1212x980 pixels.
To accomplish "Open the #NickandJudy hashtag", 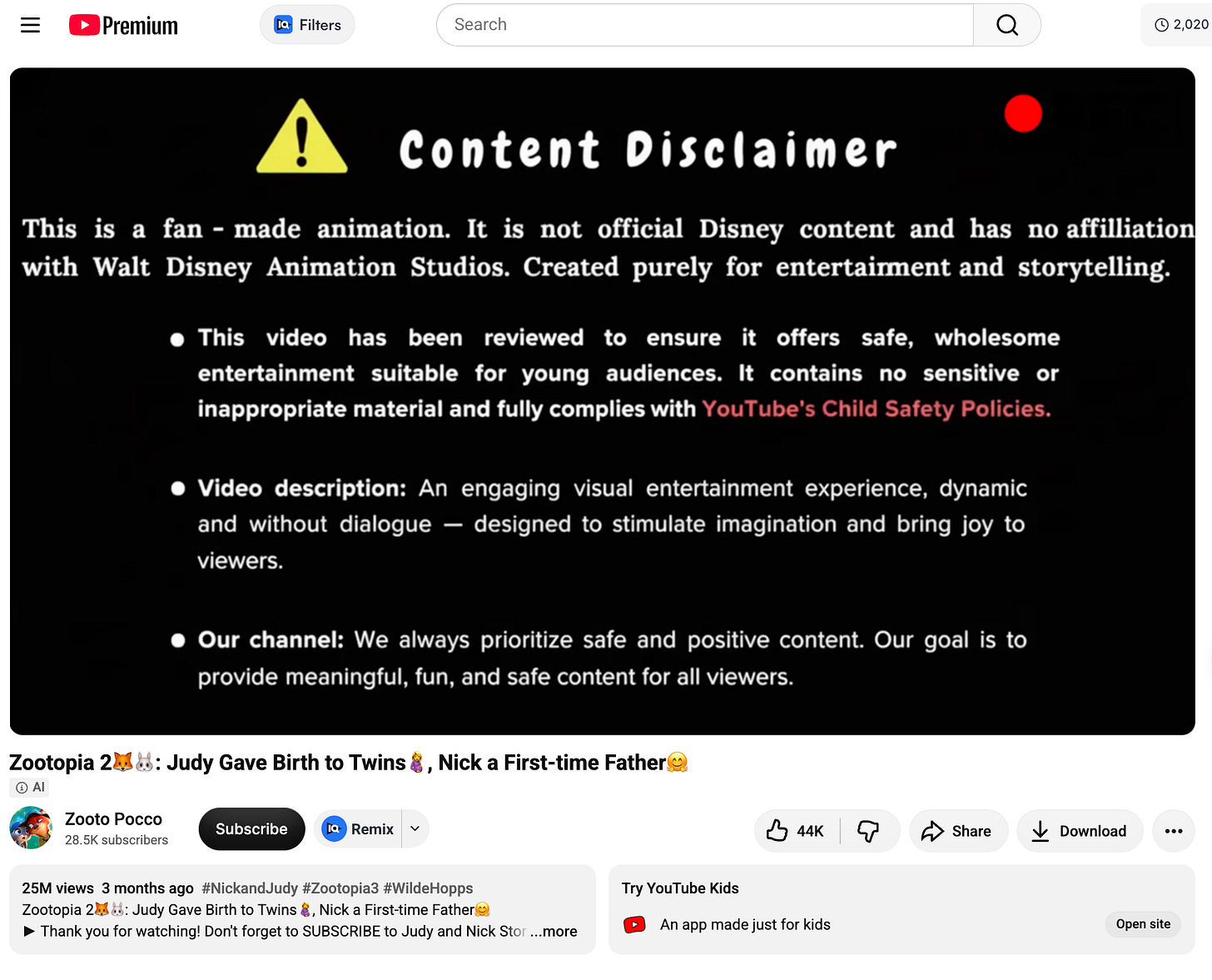I will (250, 888).
